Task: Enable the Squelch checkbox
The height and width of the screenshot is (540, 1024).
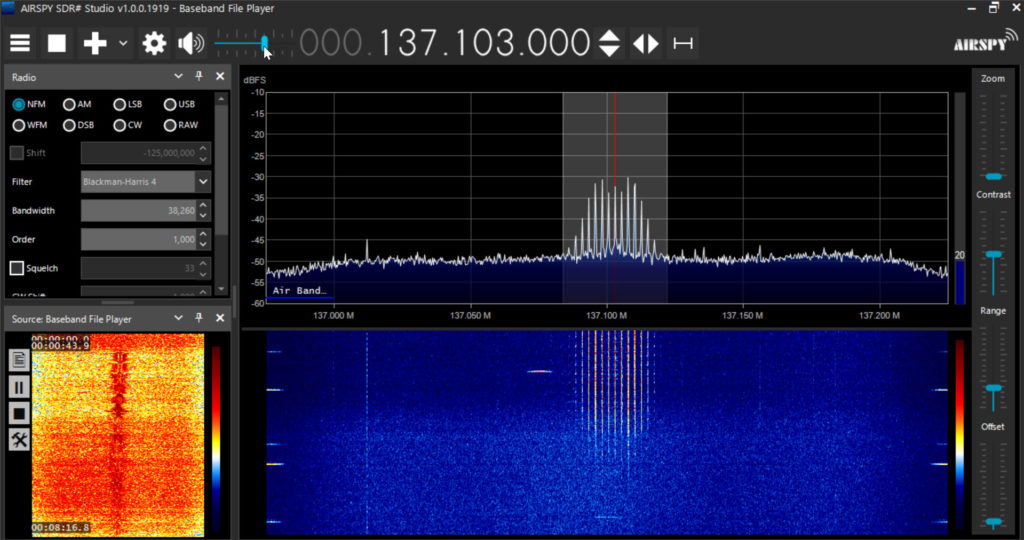Action: click(x=17, y=268)
